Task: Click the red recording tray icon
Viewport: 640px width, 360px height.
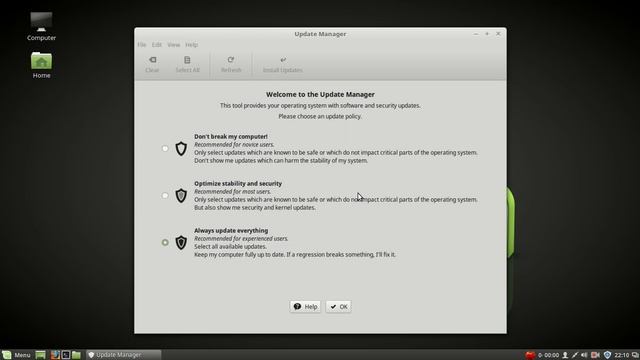Action: click(x=530, y=355)
